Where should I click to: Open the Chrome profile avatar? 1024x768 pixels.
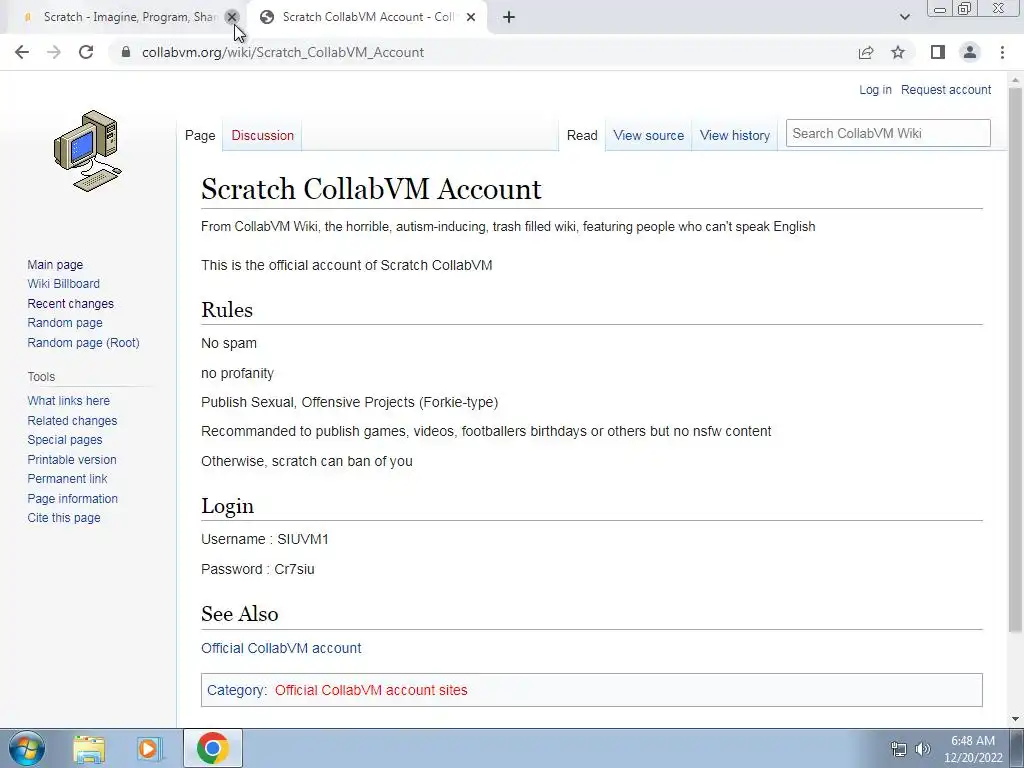click(970, 52)
